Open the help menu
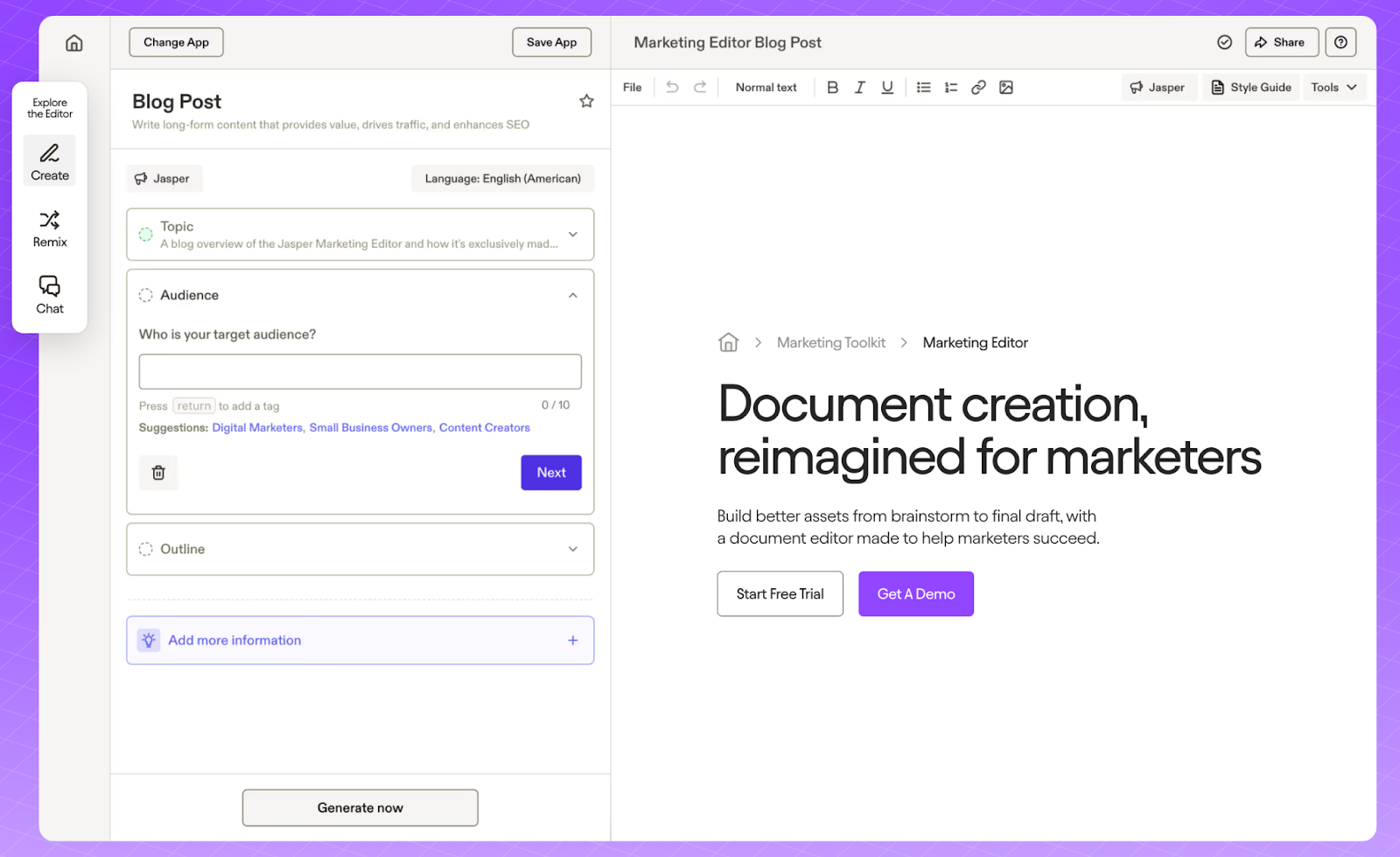 [x=1340, y=41]
